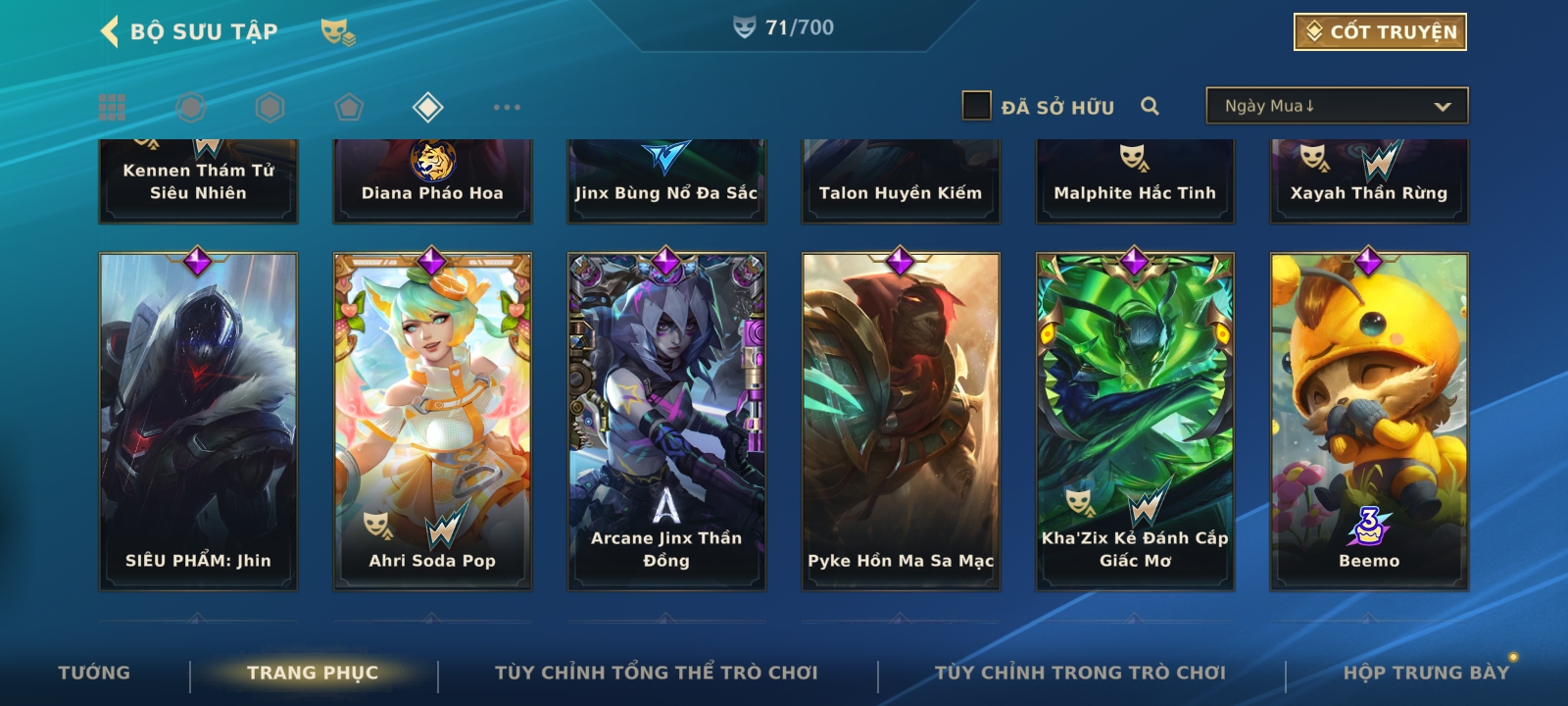Select the Beemo skin card
The height and width of the screenshot is (706, 1568).
(x=1369, y=421)
